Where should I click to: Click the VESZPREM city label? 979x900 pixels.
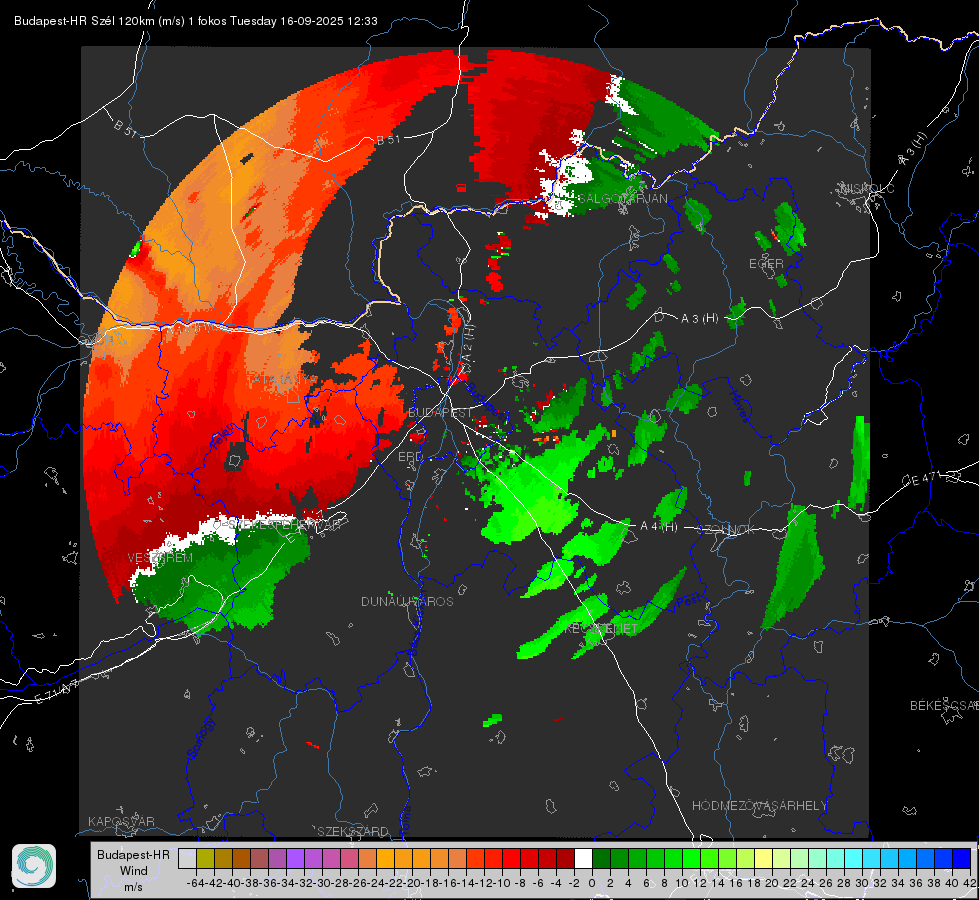point(160,558)
